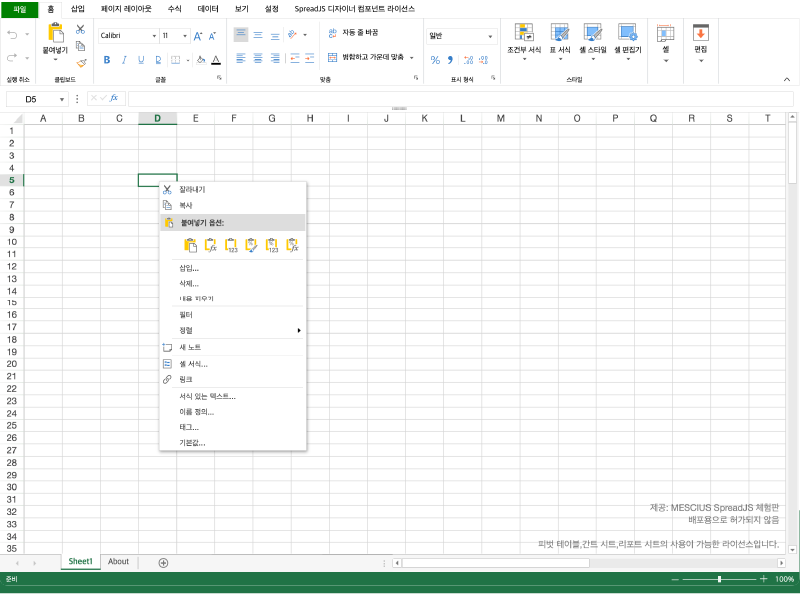Select column header G
The width and height of the screenshot is (800, 601).
pos(272,118)
